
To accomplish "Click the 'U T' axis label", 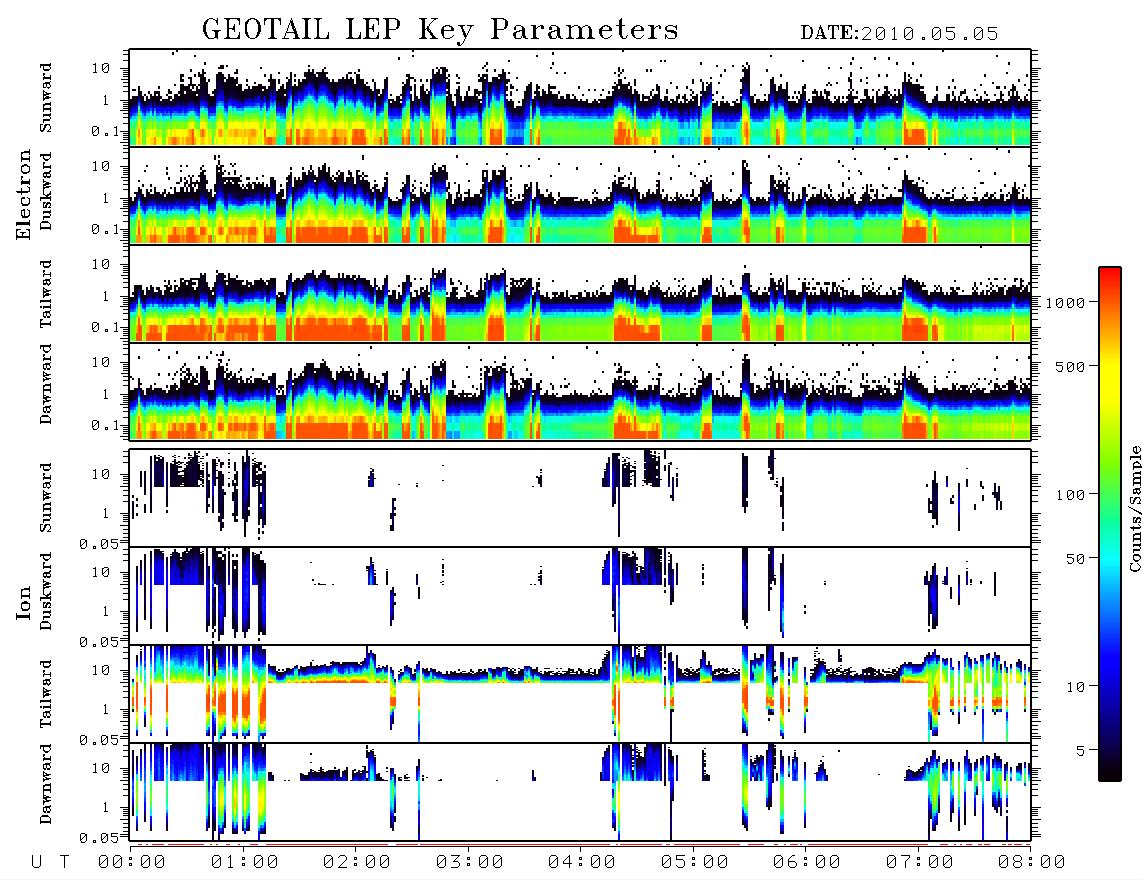I will pyautogui.click(x=51, y=863).
